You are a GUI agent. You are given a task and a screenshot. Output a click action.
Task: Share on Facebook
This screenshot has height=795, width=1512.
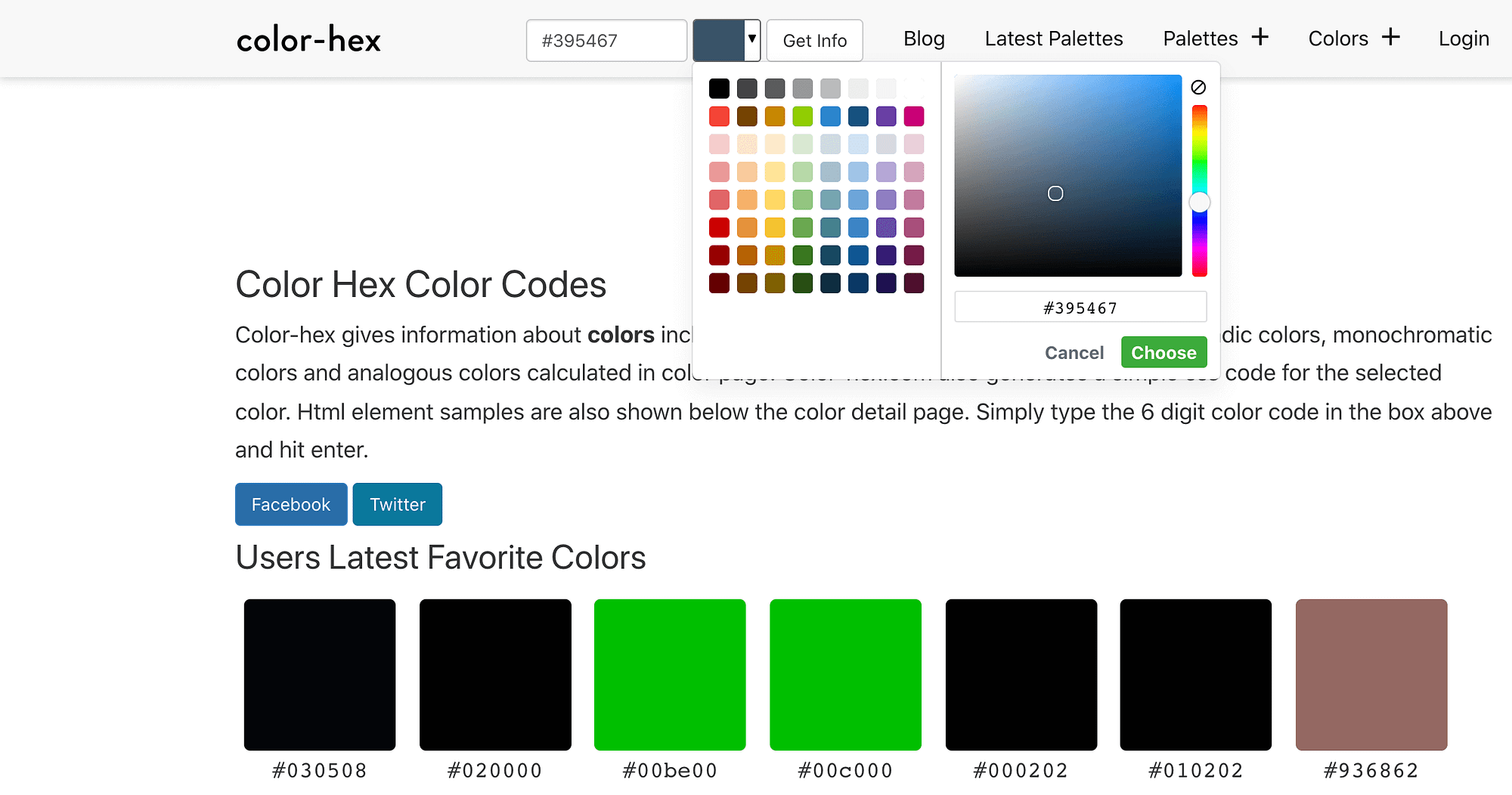[x=291, y=504]
